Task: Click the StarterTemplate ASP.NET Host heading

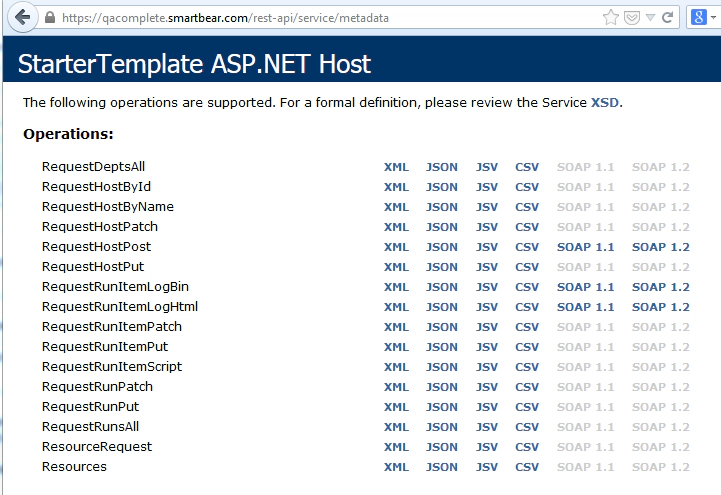Action: pyautogui.click(x=194, y=63)
